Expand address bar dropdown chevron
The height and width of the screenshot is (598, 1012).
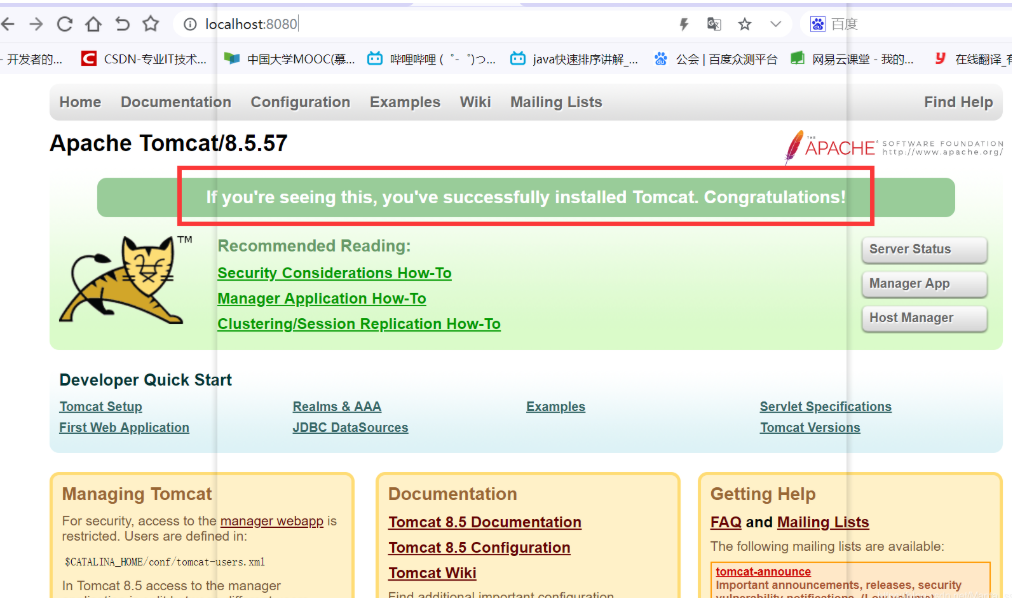coord(776,25)
